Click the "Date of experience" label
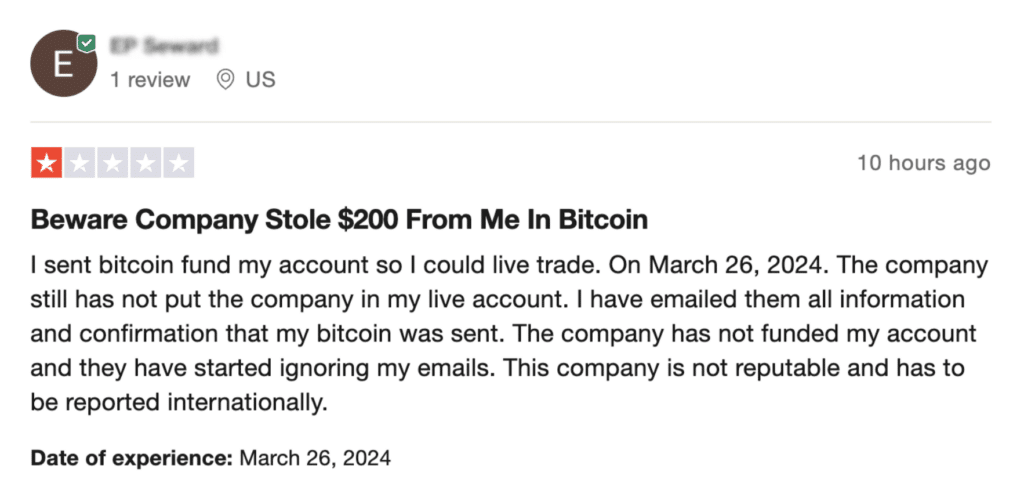This screenshot has width=1024, height=487. click(x=131, y=458)
